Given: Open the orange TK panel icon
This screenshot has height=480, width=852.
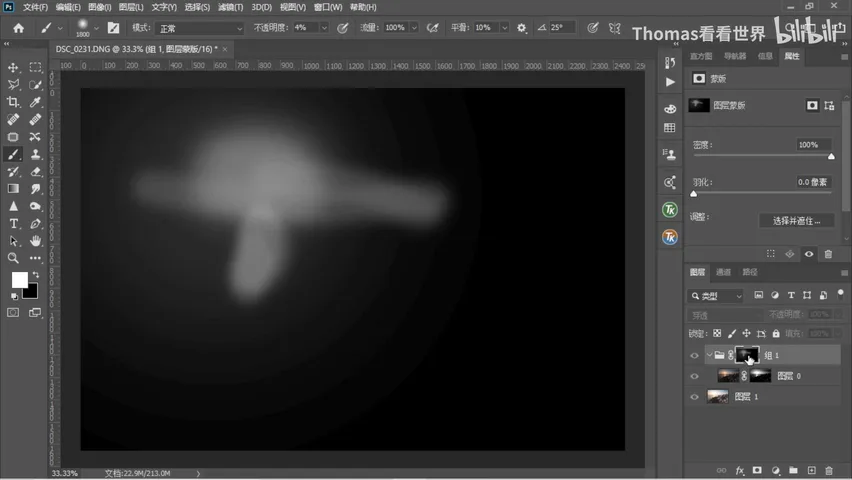Looking at the screenshot, I should click(669, 237).
